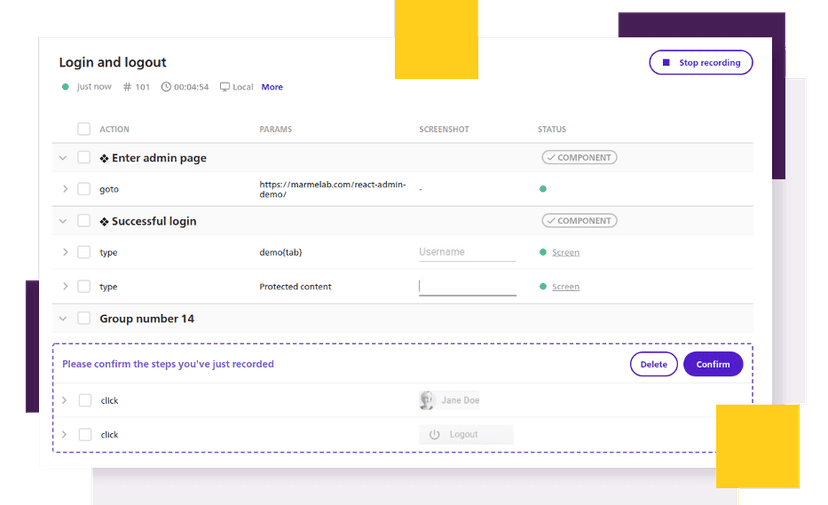Click the monitor icon beside Local
The image size is (828, 505).
(x=225, y=87)
